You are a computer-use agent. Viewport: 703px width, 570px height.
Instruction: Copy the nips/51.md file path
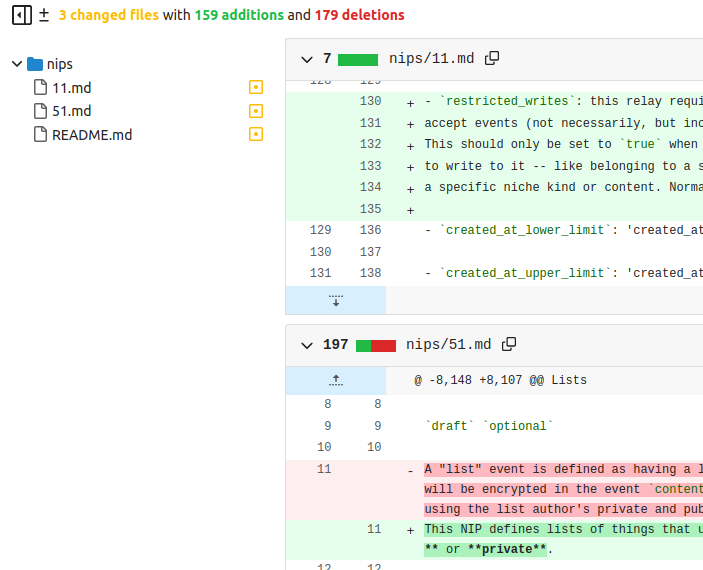[509, 345]
